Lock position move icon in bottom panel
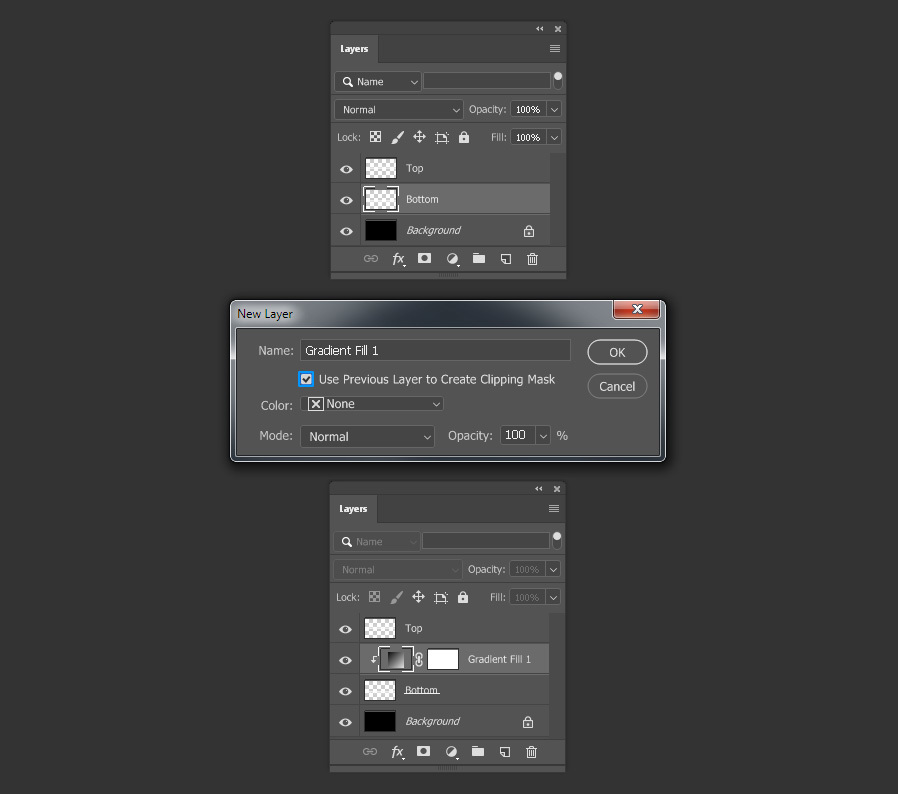The image size is (898, 794). click(x=419, y=597)
